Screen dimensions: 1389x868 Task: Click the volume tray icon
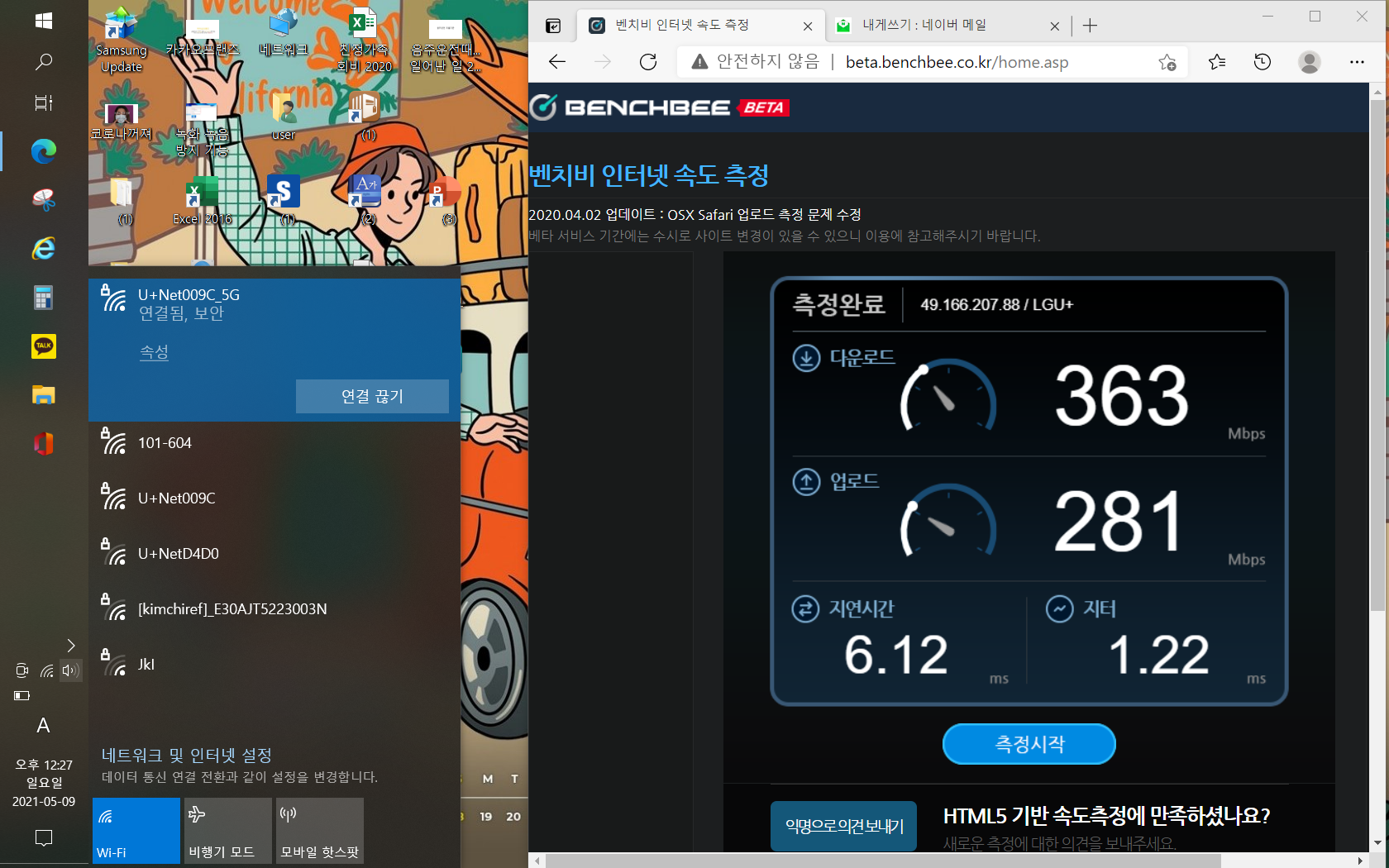(x=70, y=670)
